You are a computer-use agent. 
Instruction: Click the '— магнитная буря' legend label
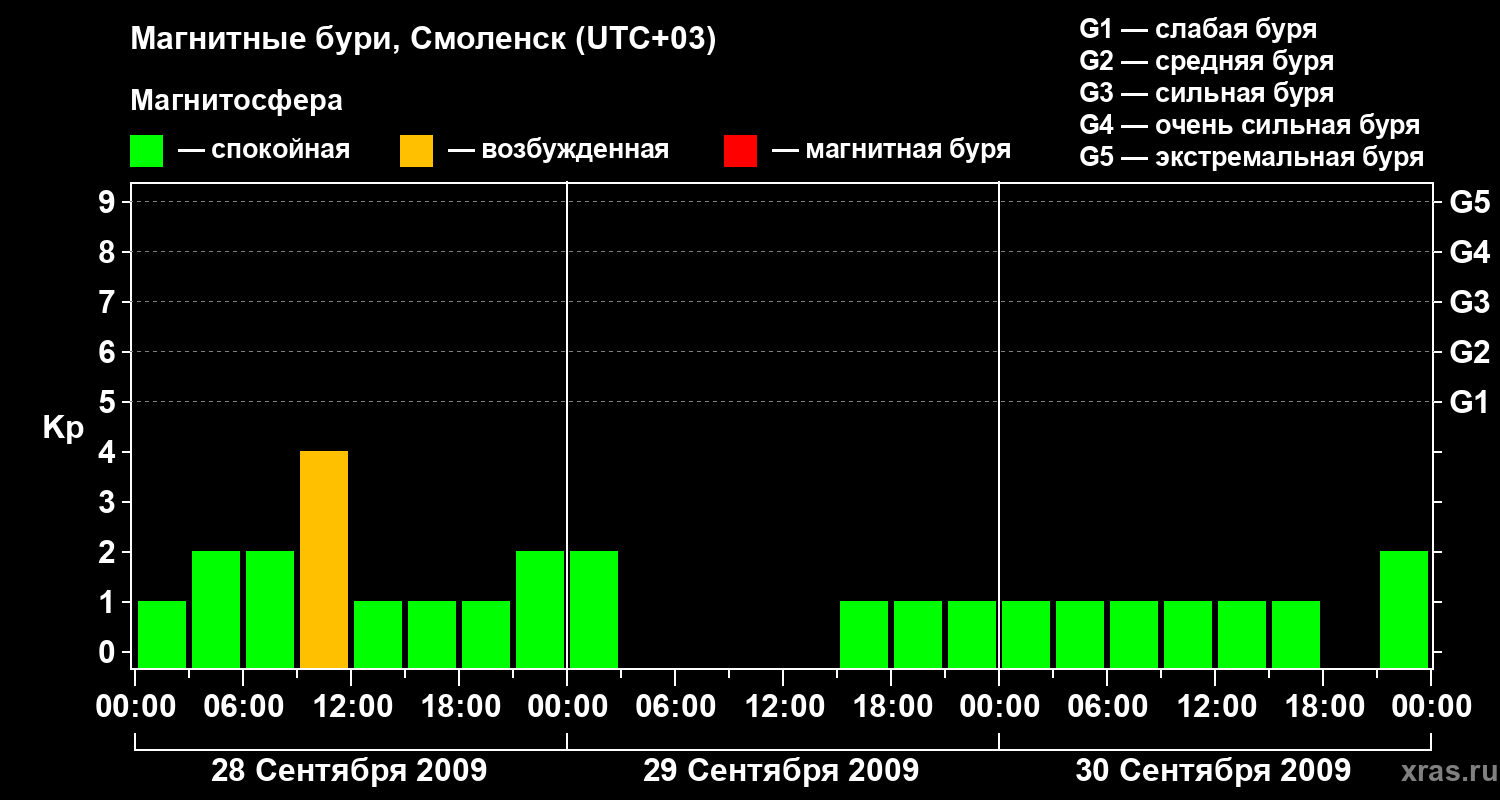pos(891,150)
